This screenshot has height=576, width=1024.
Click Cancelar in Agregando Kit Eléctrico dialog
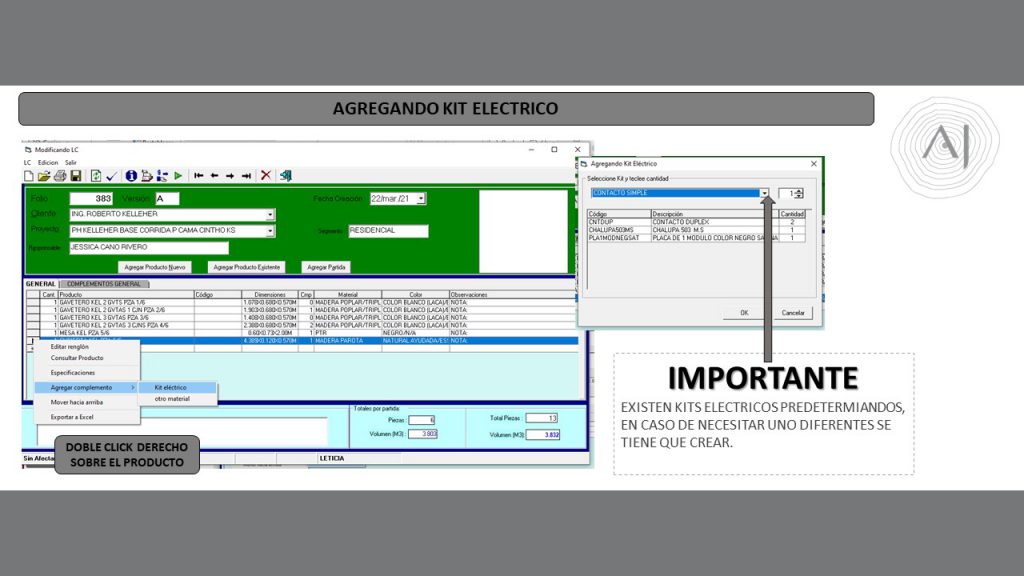pyautogui.click(x=792, y=313)
